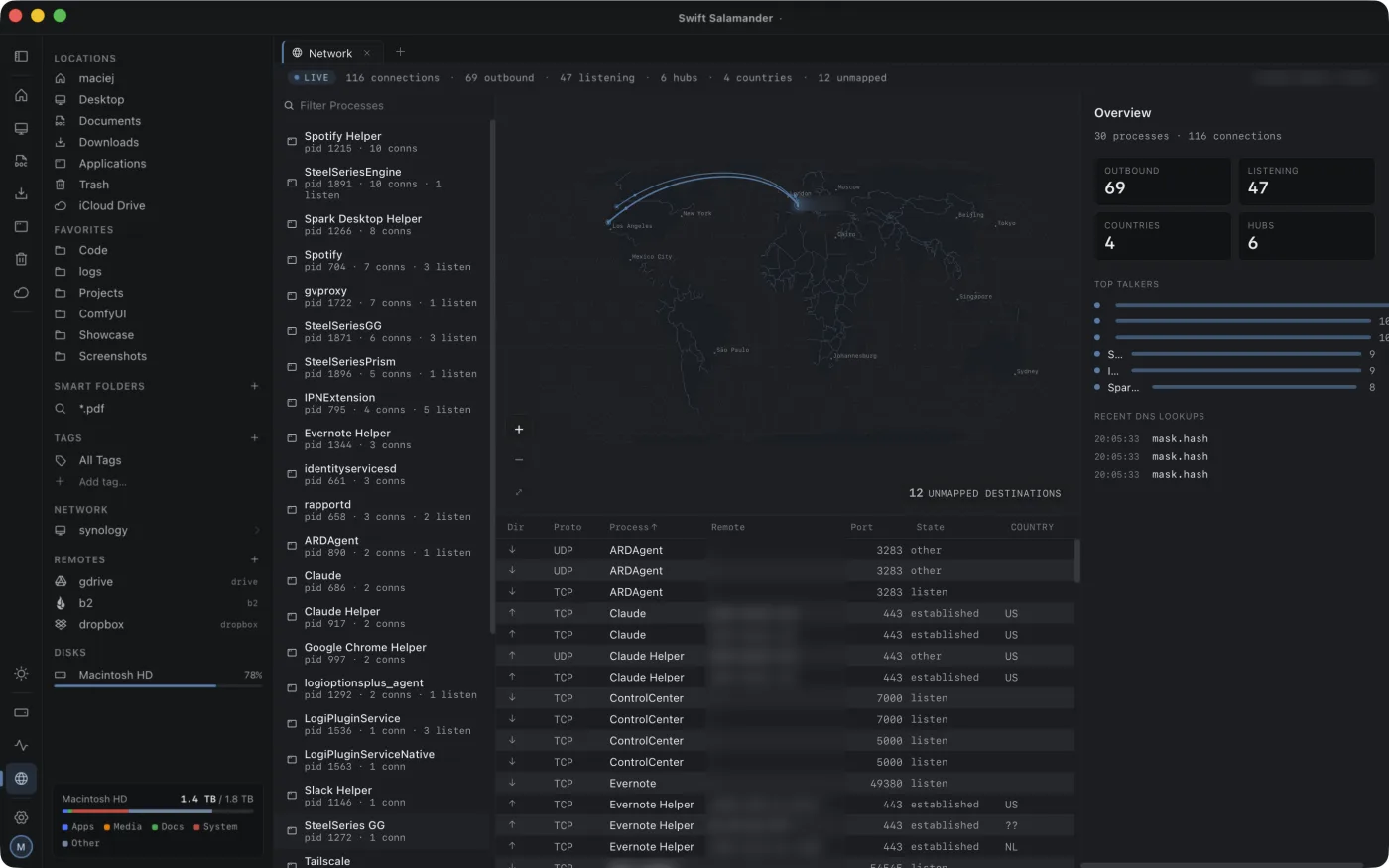Add a new tag section item
The image size is (1389, 868).
(255, 437)
